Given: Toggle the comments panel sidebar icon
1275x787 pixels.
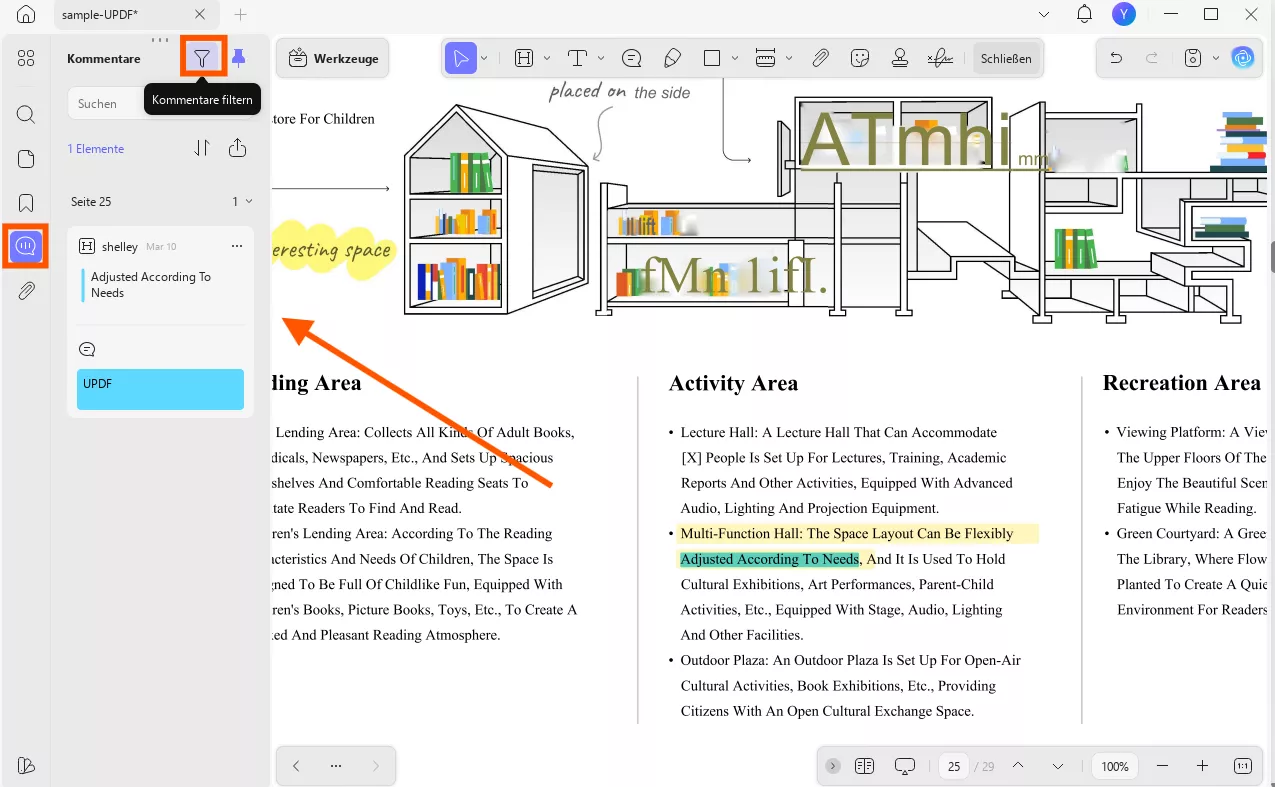Looking at the screenshot, I should [26, 246].
